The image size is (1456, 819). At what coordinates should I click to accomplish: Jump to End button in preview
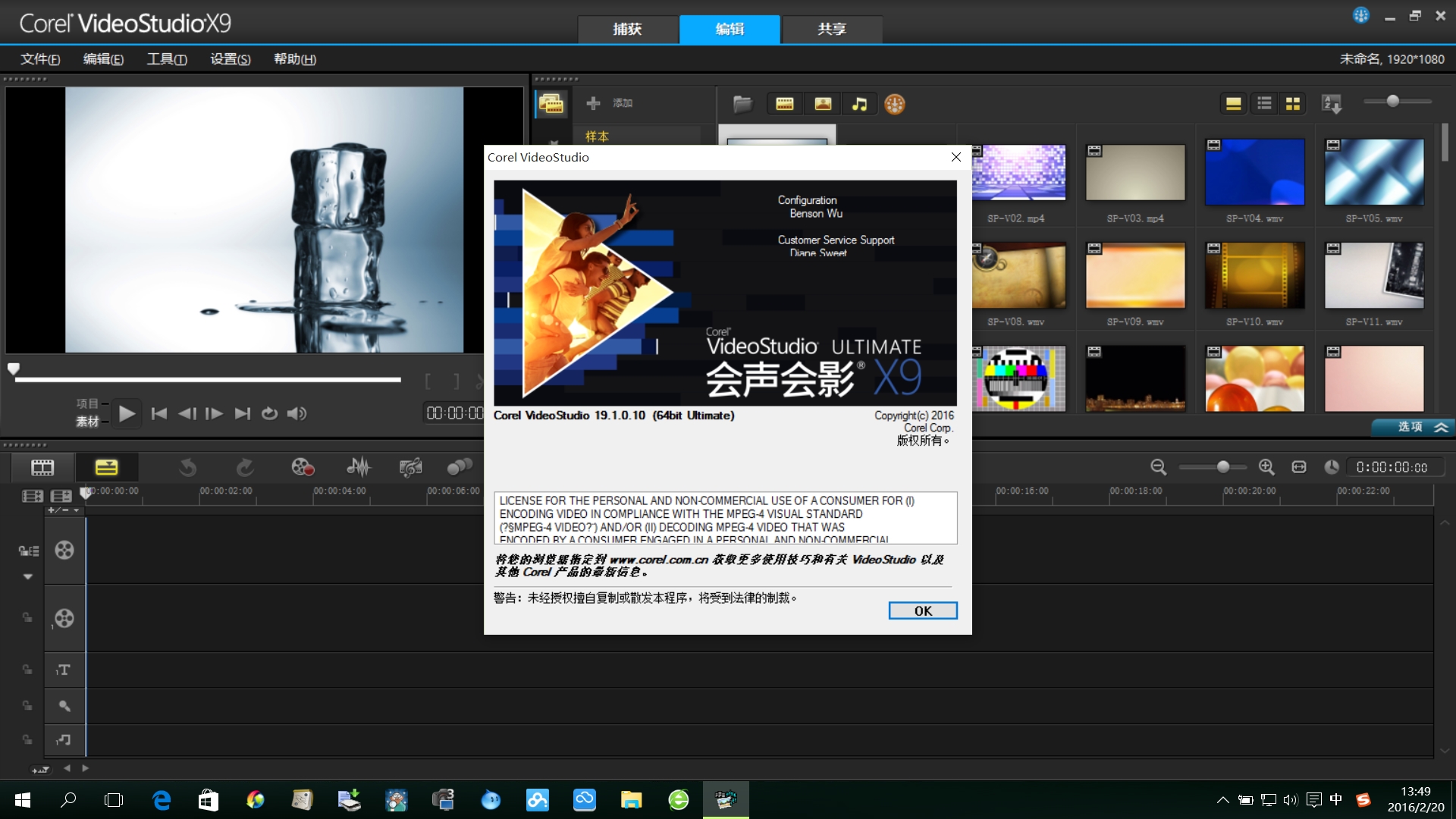coord(242,413)
